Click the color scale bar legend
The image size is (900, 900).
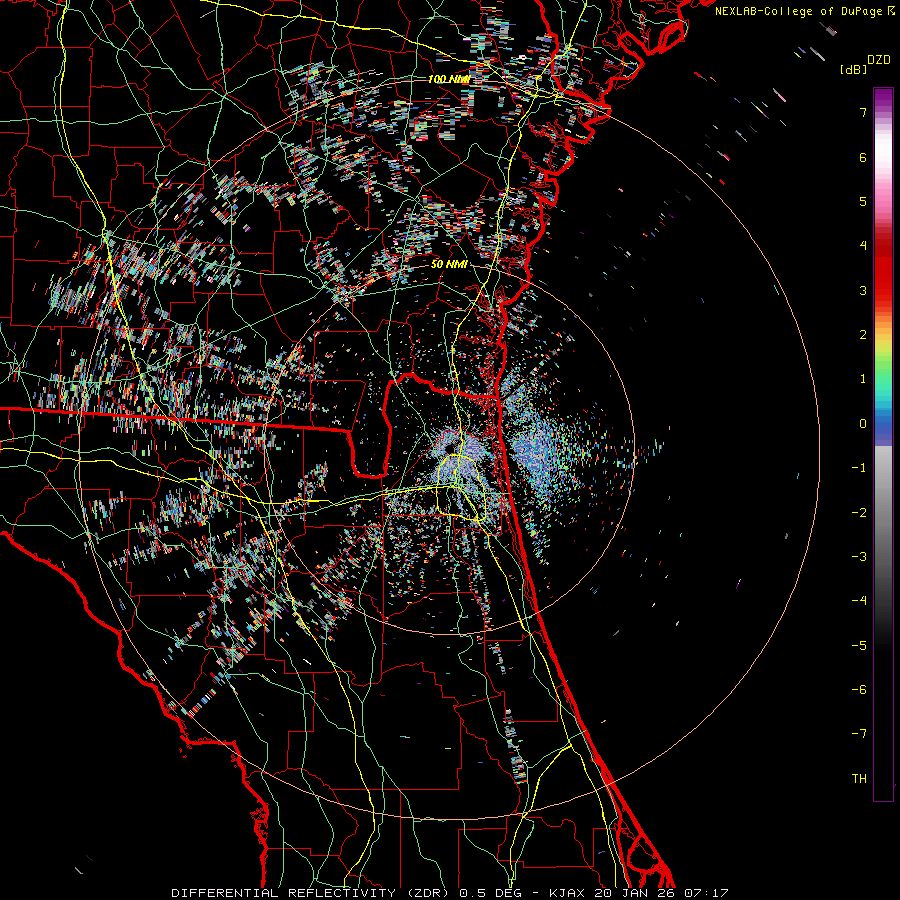click(883, 444)
